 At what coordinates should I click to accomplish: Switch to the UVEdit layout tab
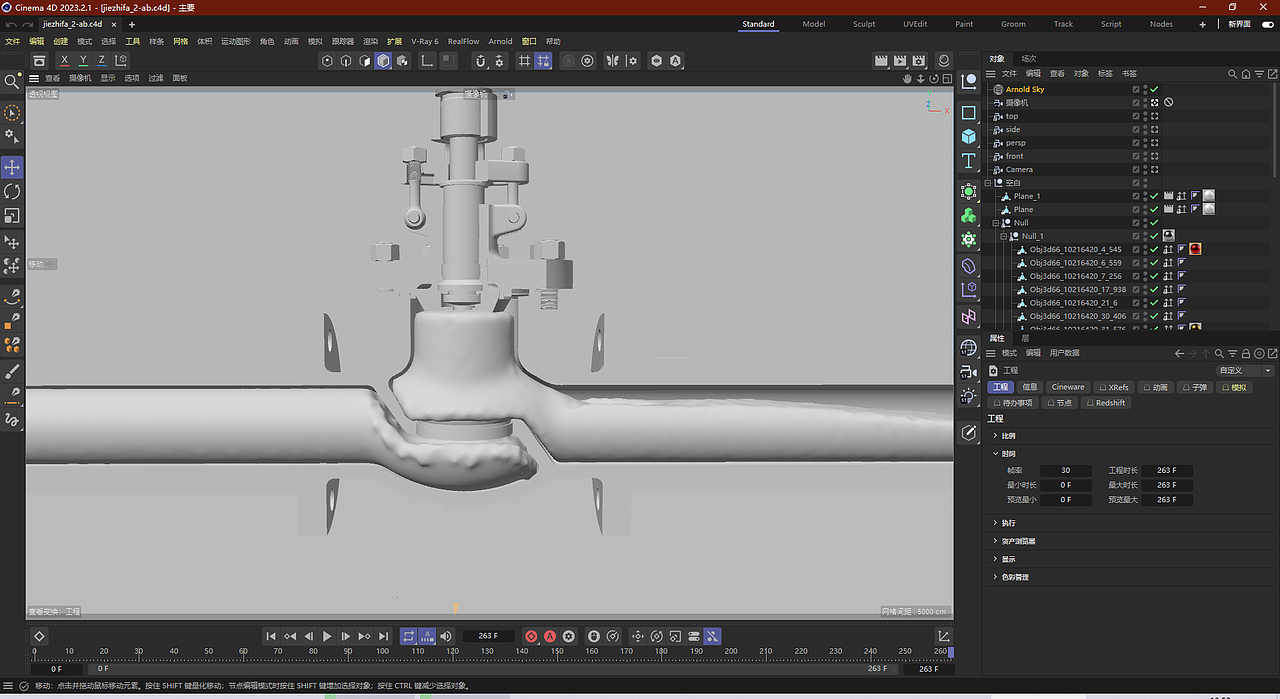coord(914,24)
